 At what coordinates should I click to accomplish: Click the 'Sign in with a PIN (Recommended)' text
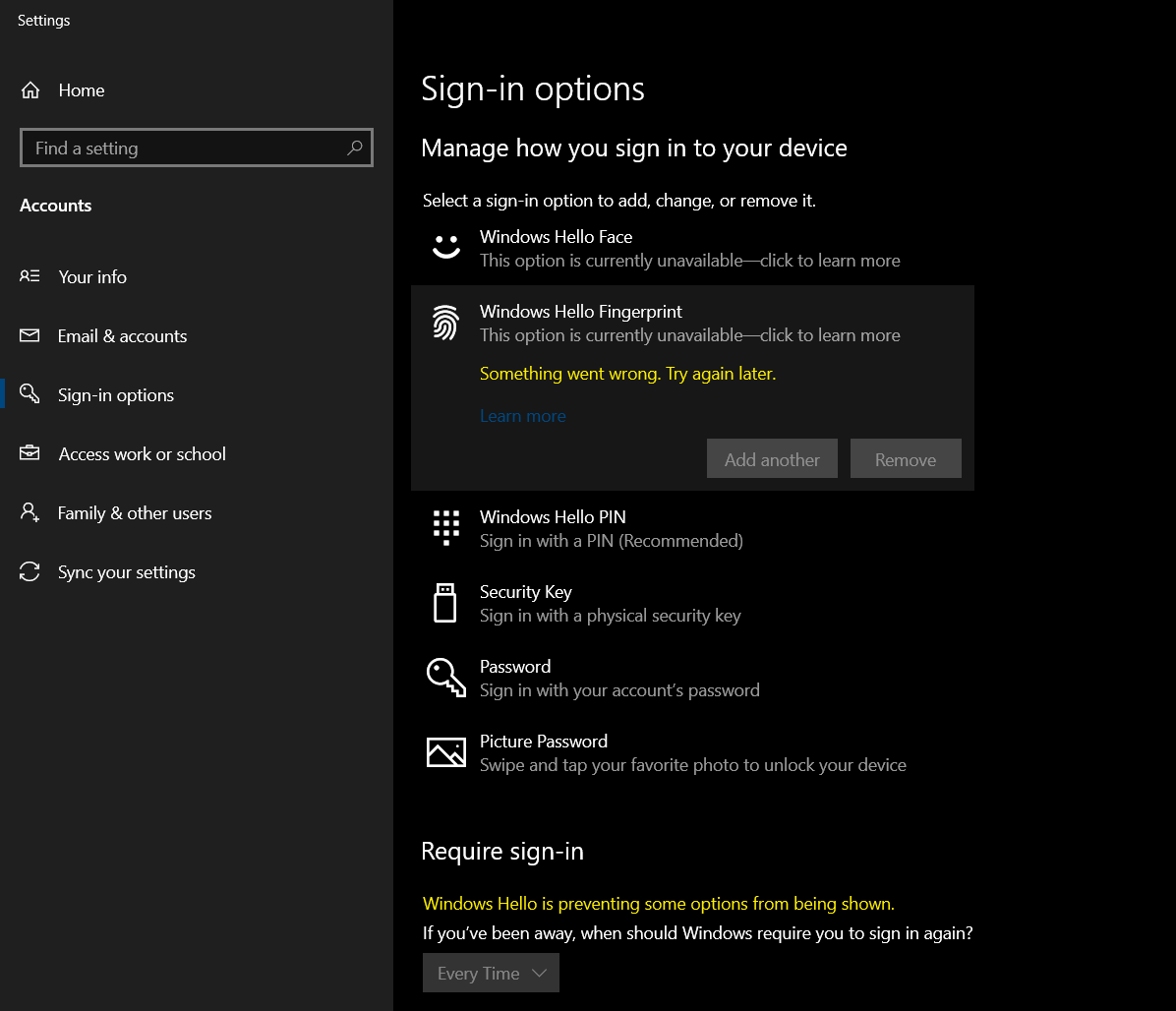point(612,541)
